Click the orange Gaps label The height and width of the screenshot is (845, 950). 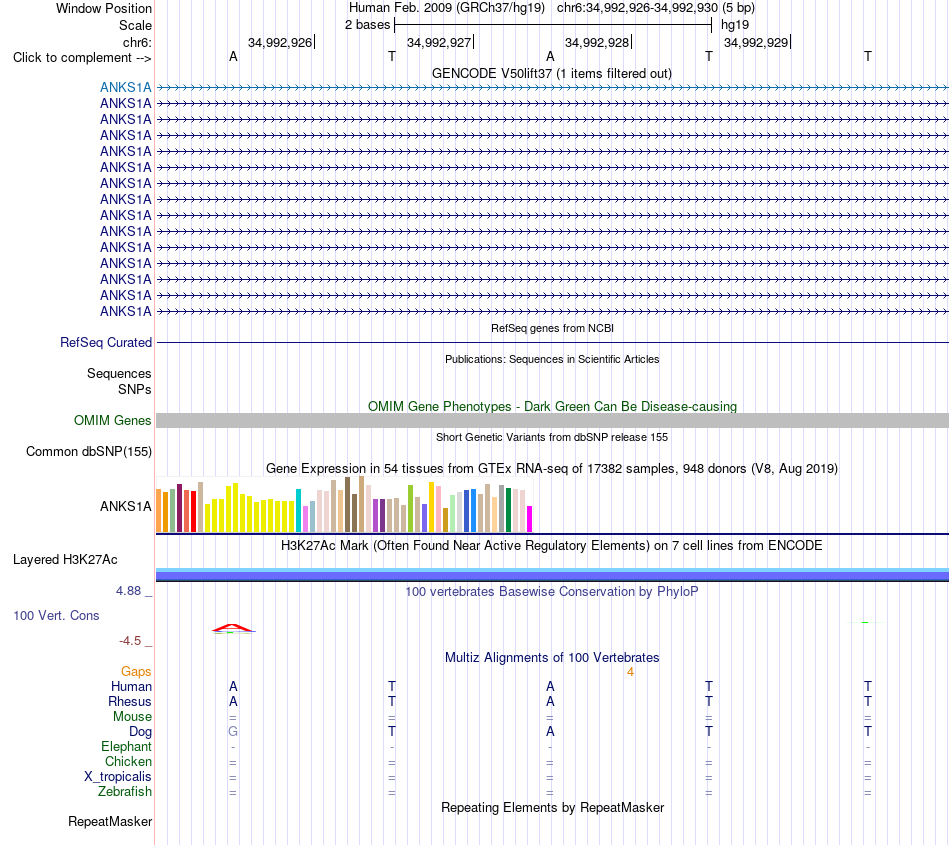(136, 671)
